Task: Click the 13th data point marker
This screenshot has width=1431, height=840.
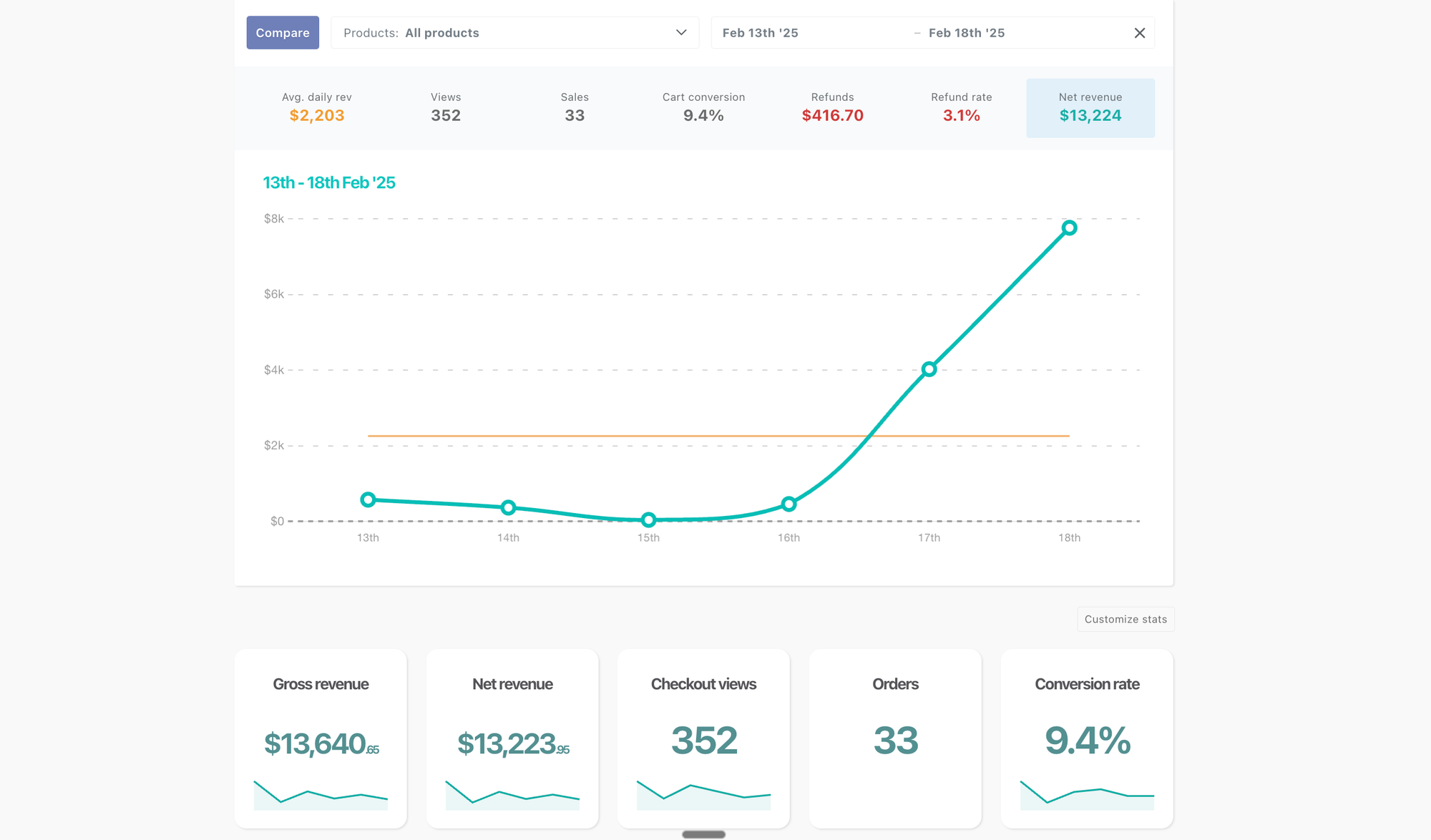Action: click(x=368, y=499)
